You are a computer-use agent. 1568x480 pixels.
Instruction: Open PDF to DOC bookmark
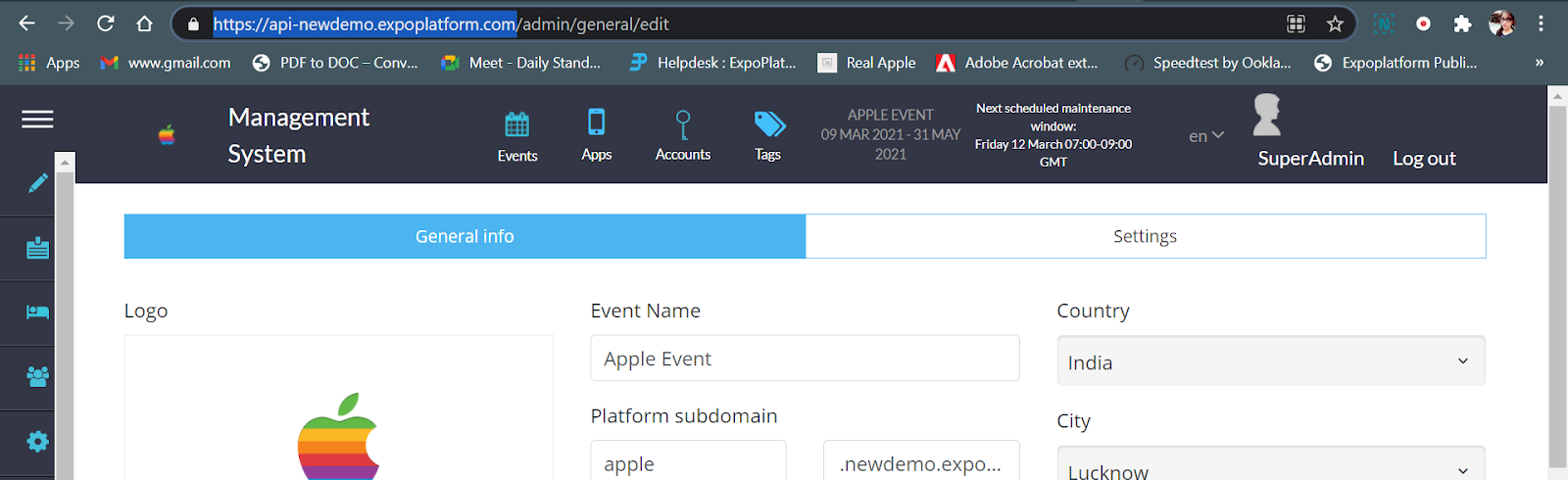click(335, 63)
